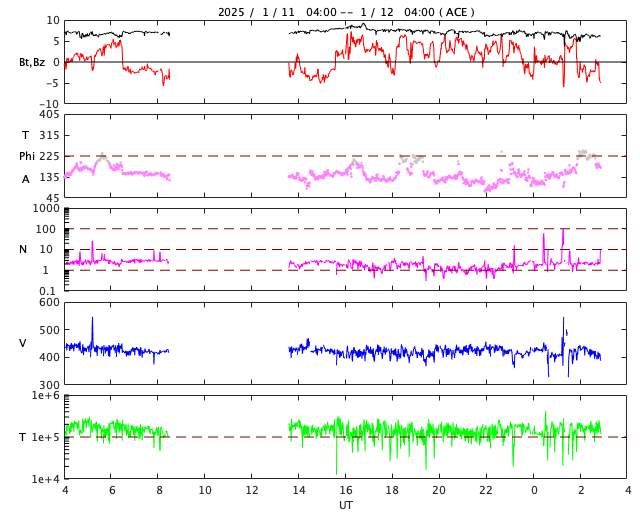
Task: Click the plot title with the ACE date range
Action: pyautogui.click(x=346, y=12)
